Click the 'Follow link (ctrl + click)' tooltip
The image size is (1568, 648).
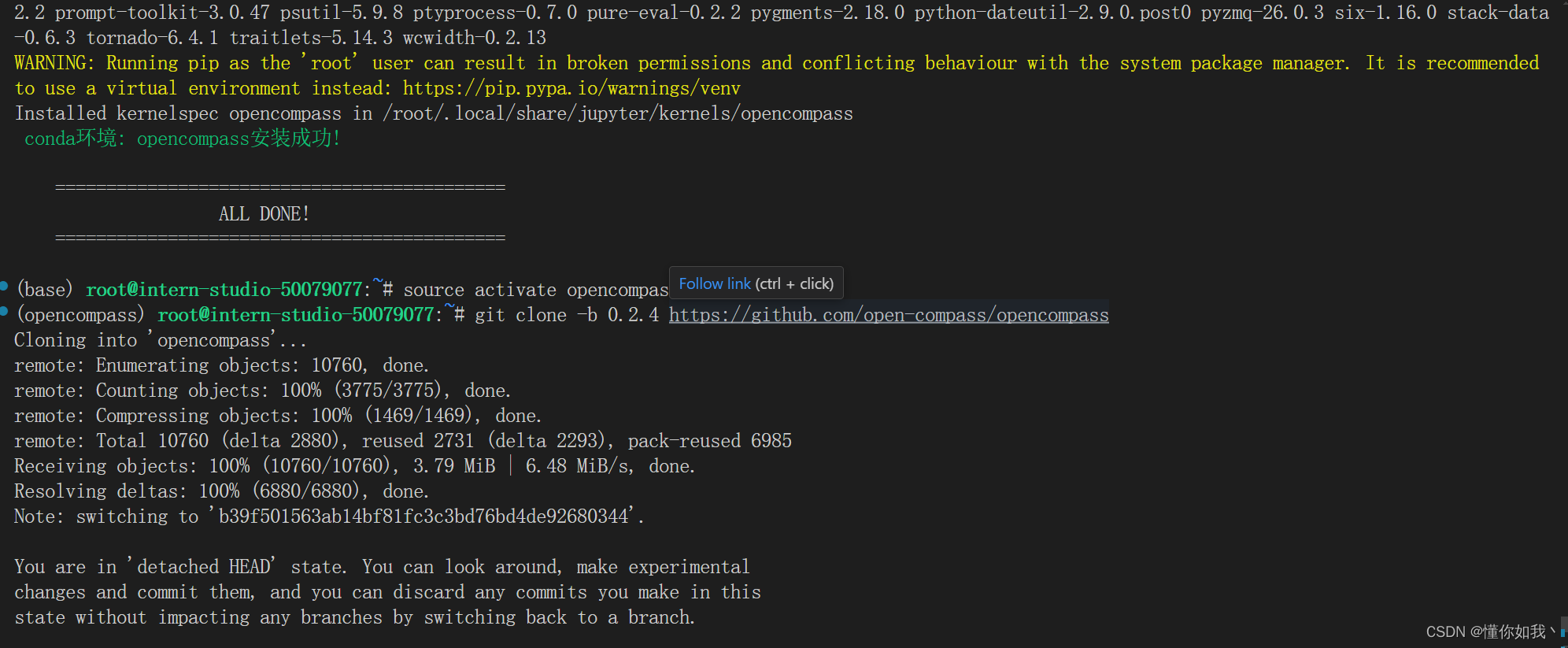756,283
